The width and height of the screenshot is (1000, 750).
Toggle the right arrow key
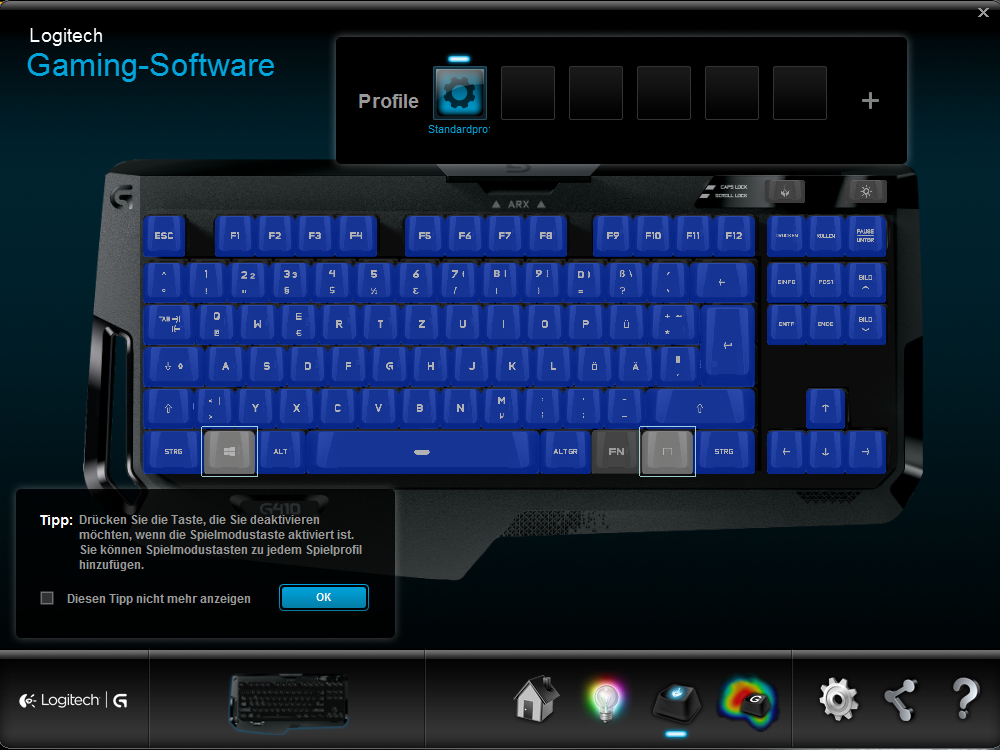[x=865, y=452]
